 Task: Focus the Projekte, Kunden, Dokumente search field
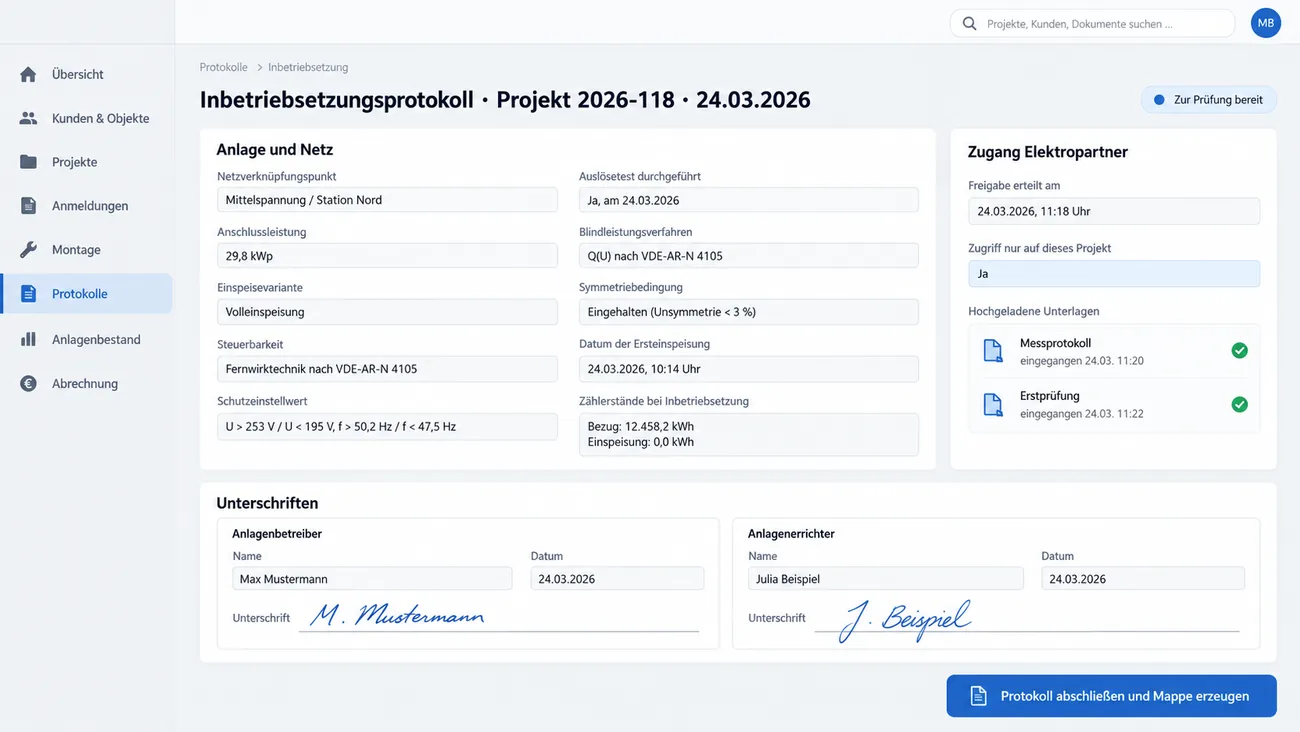point(1092,23)
